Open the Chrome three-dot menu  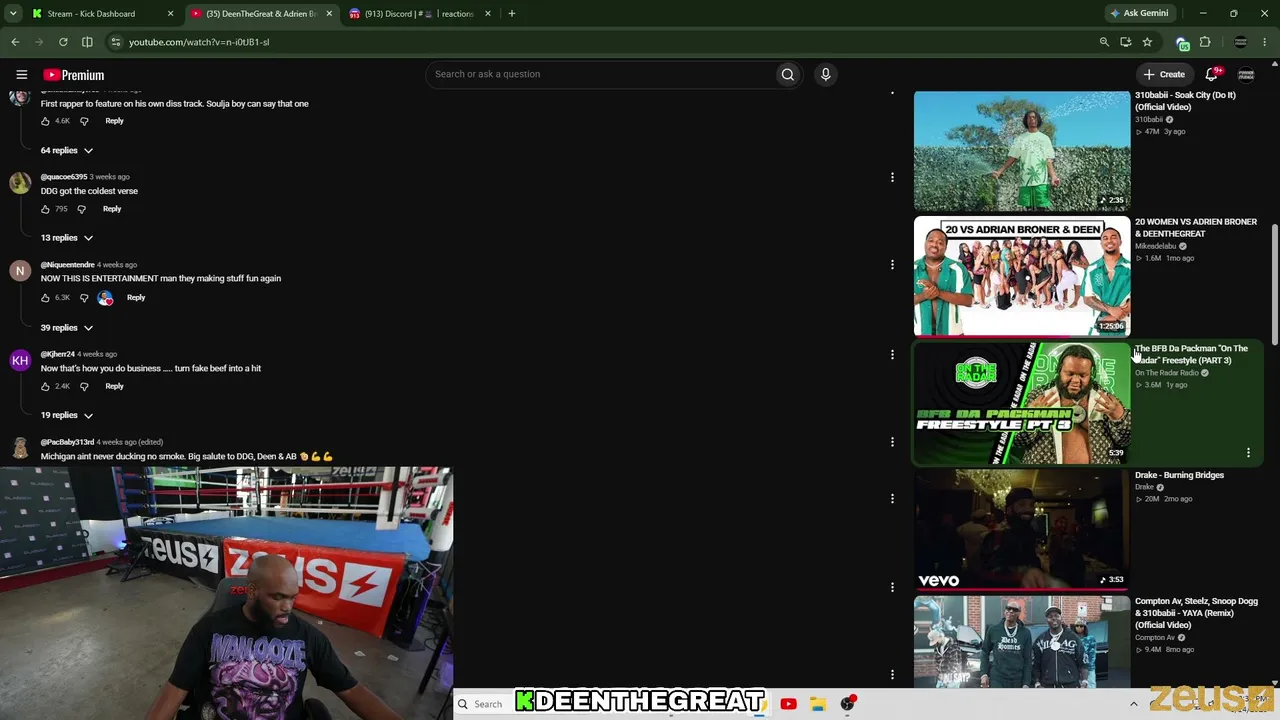pos(1265,42)
